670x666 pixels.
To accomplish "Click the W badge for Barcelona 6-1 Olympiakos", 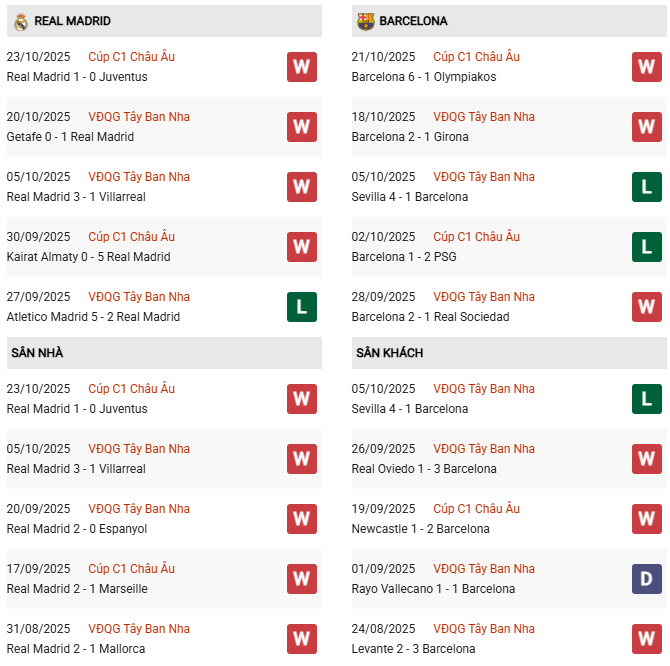I will click(647, 67).
